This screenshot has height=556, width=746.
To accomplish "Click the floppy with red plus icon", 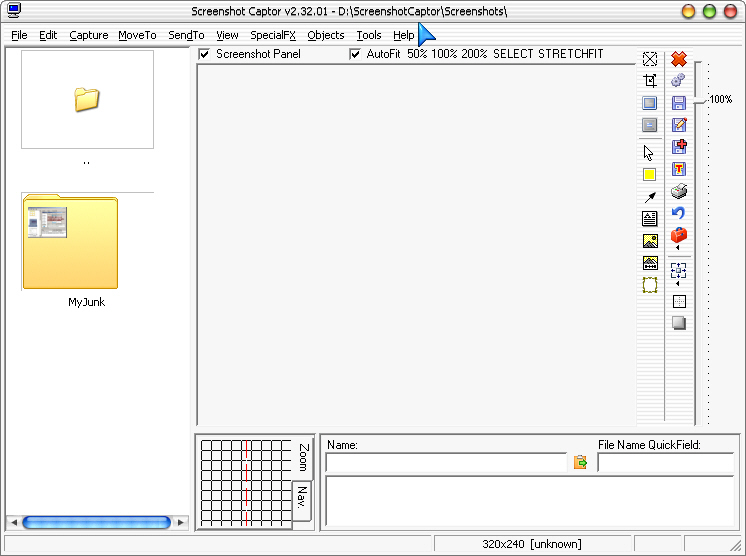I will (679, 146).
